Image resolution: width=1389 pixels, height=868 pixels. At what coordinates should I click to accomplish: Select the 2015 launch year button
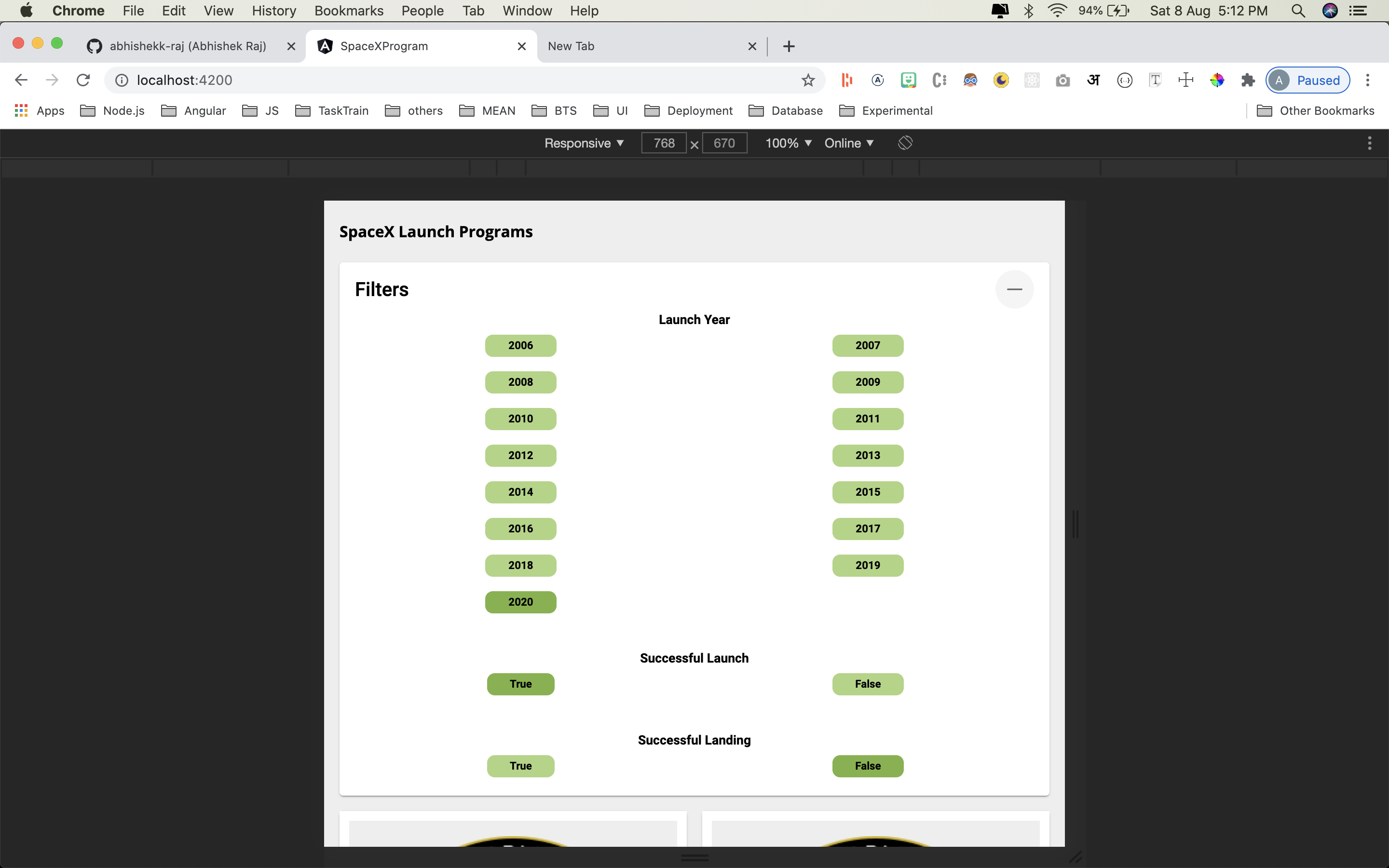click(867, 492)
